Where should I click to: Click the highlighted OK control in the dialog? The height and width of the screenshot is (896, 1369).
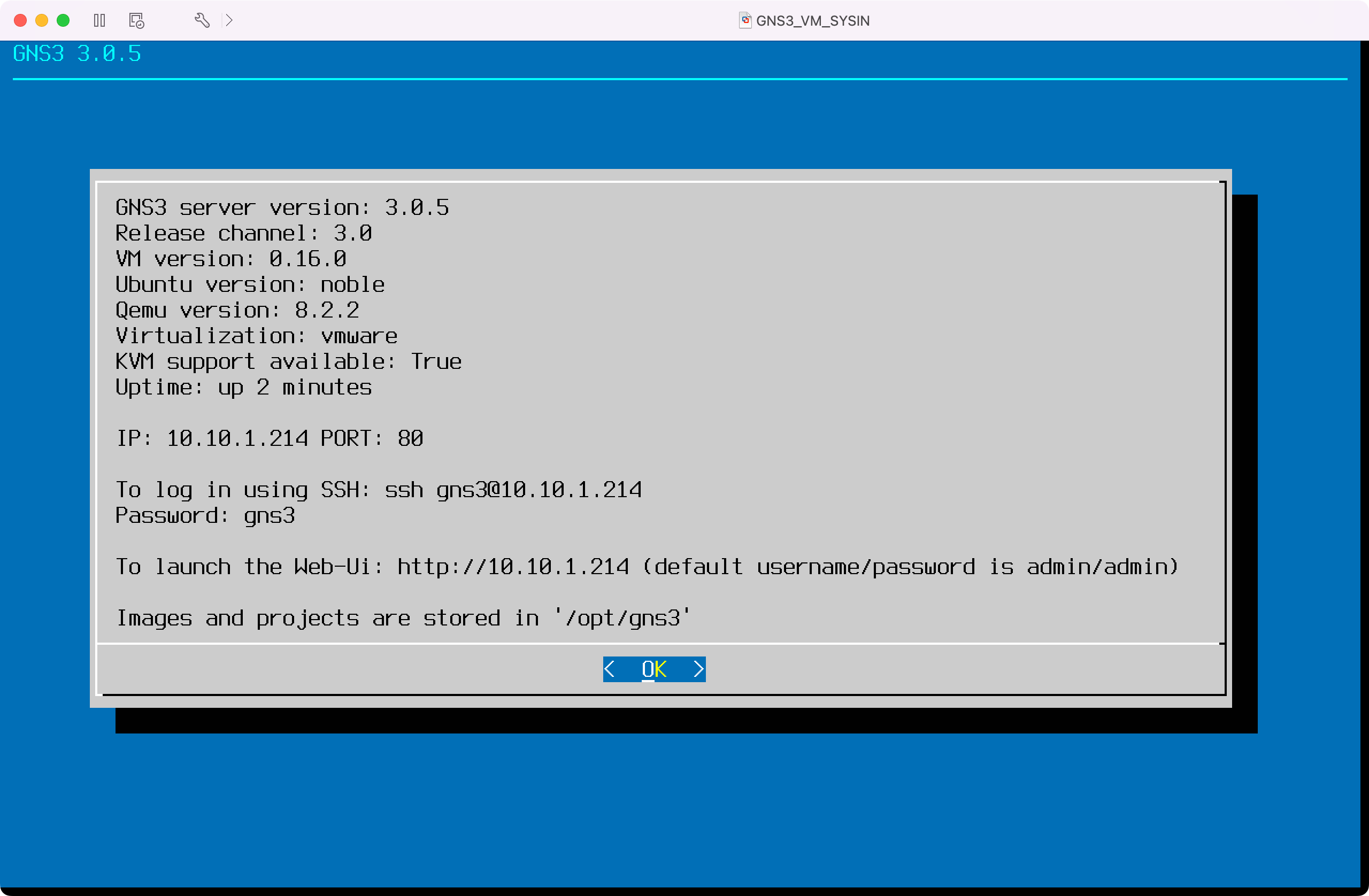[654, 669]
